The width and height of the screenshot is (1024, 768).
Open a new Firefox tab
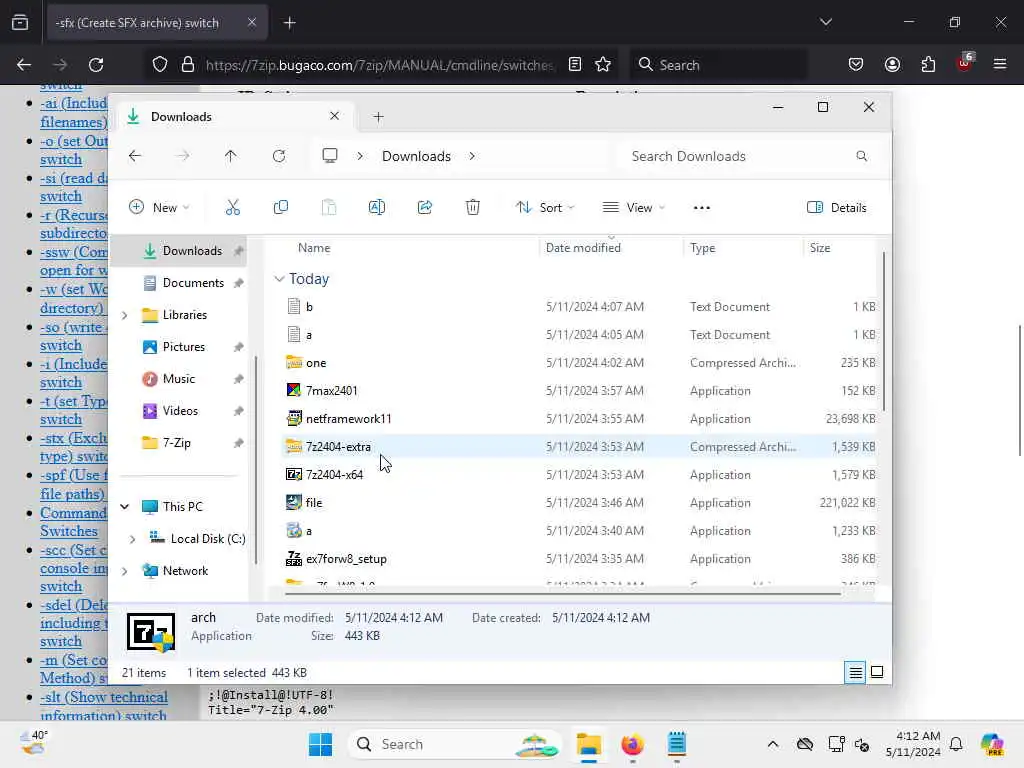289,23
